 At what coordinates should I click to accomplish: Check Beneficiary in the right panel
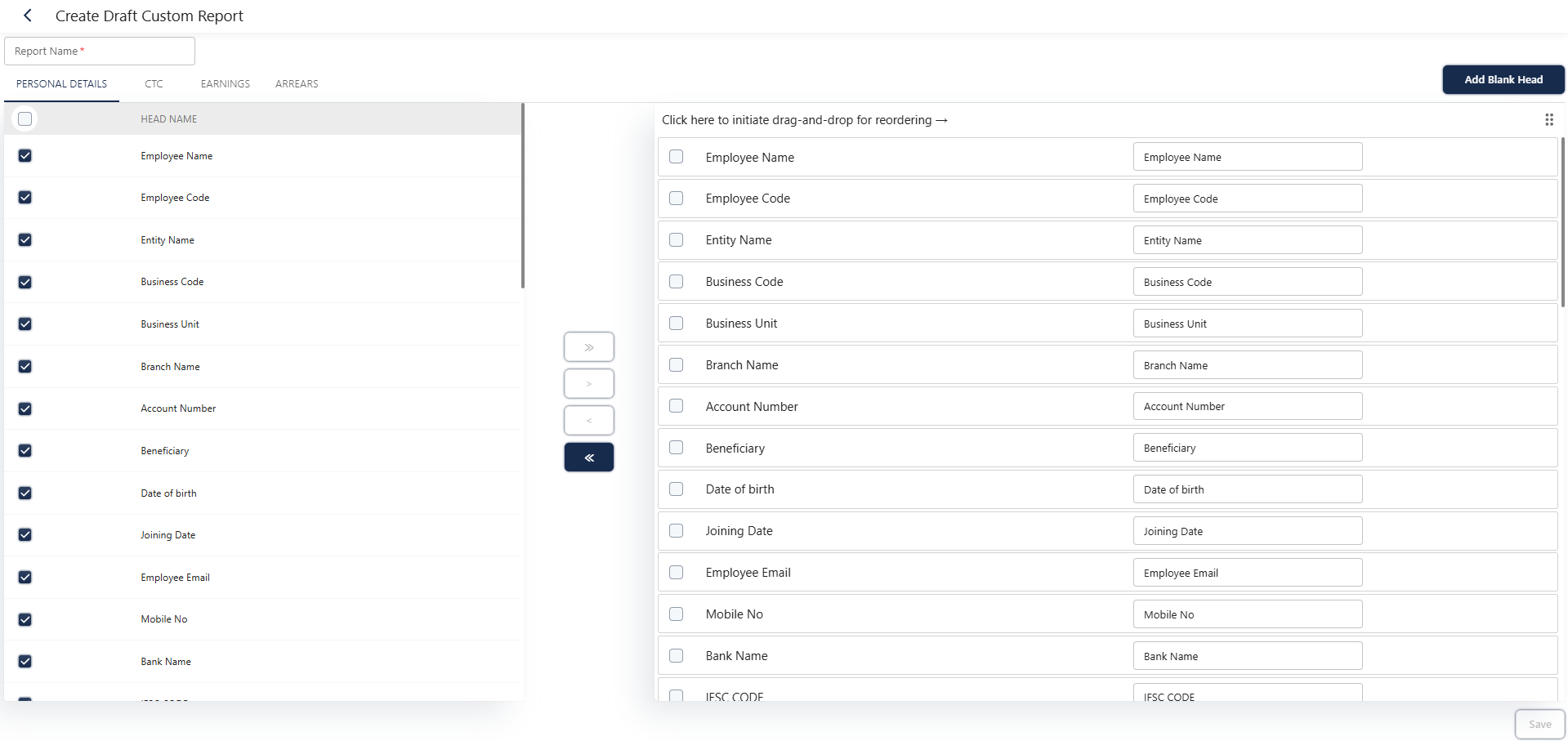point(677,448)
